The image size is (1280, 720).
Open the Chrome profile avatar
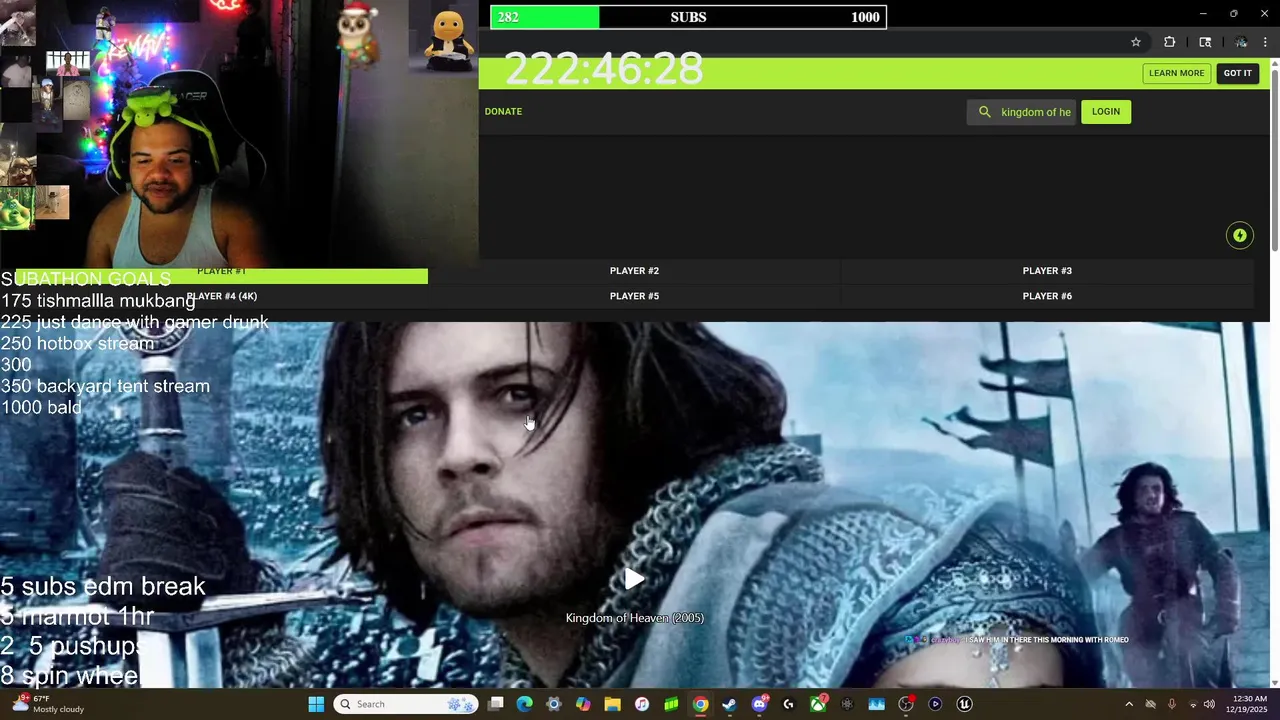point(1241,42)
